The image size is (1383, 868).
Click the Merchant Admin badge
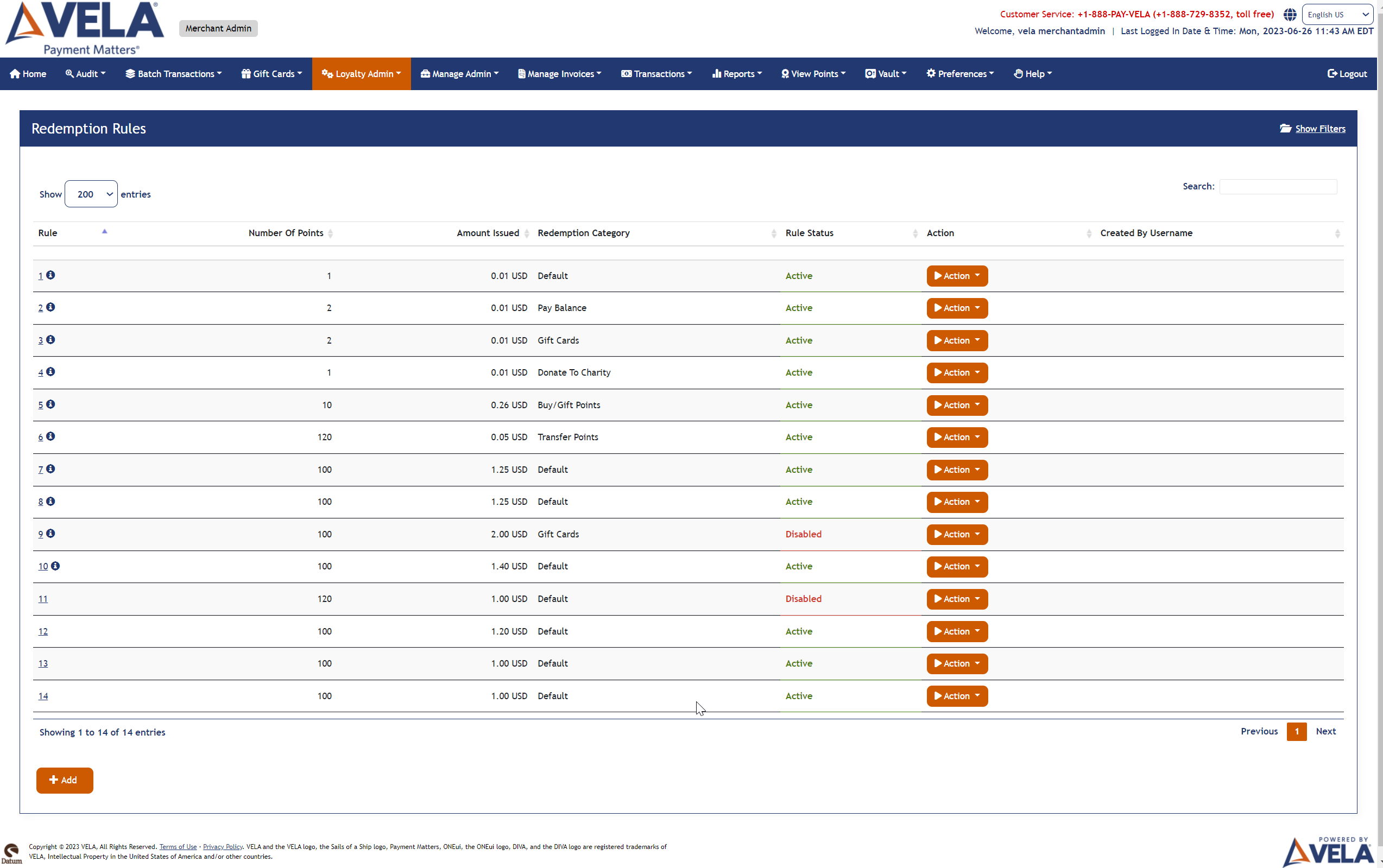click(x=218, y=28)
